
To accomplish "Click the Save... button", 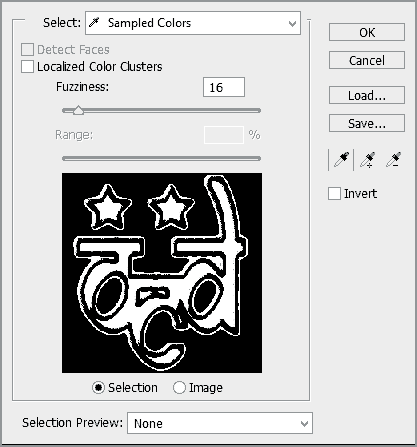I will [367, 124].
